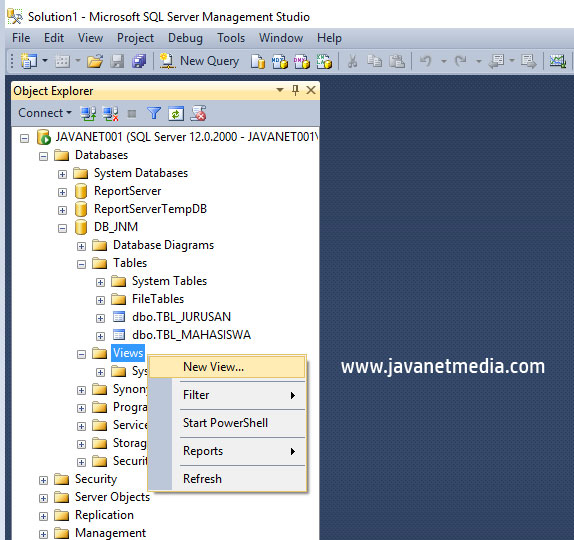Expand the Database Diagrams folder
The image size is (574, 540).
point(81,246)
